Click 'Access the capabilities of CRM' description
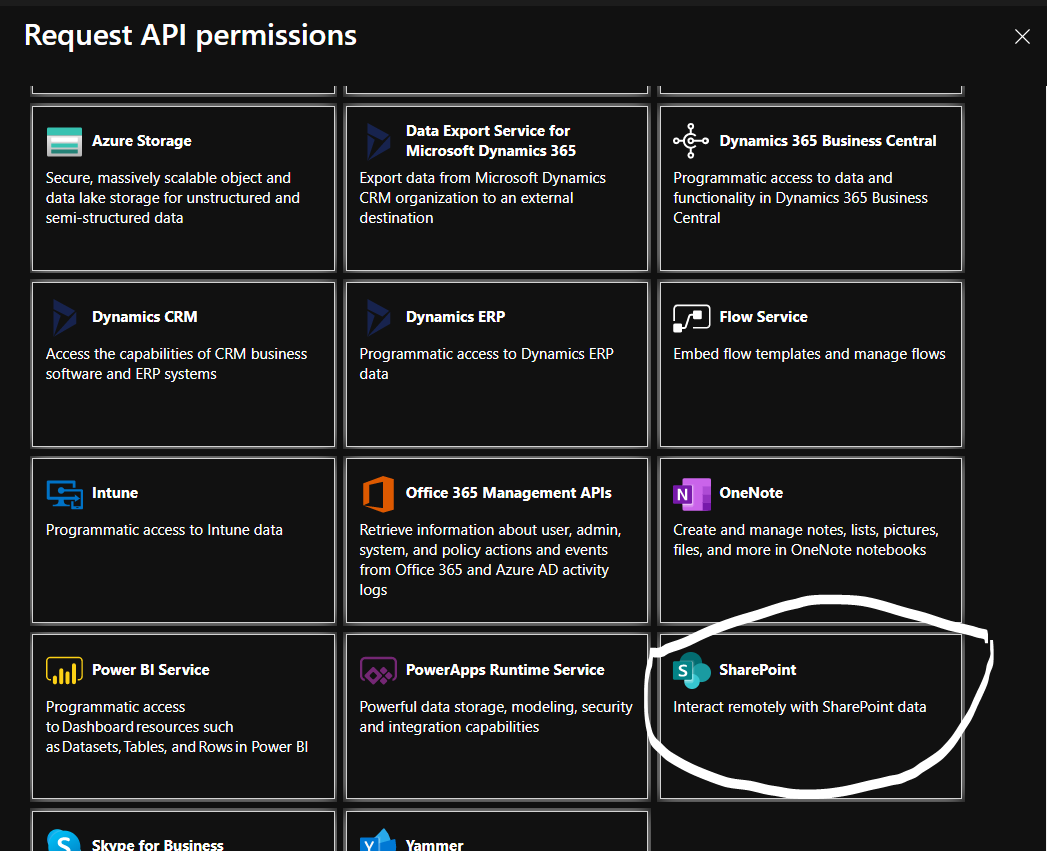Image resolution: width=1047 pixels, height=851 pixels. click(x=176, y=364)
